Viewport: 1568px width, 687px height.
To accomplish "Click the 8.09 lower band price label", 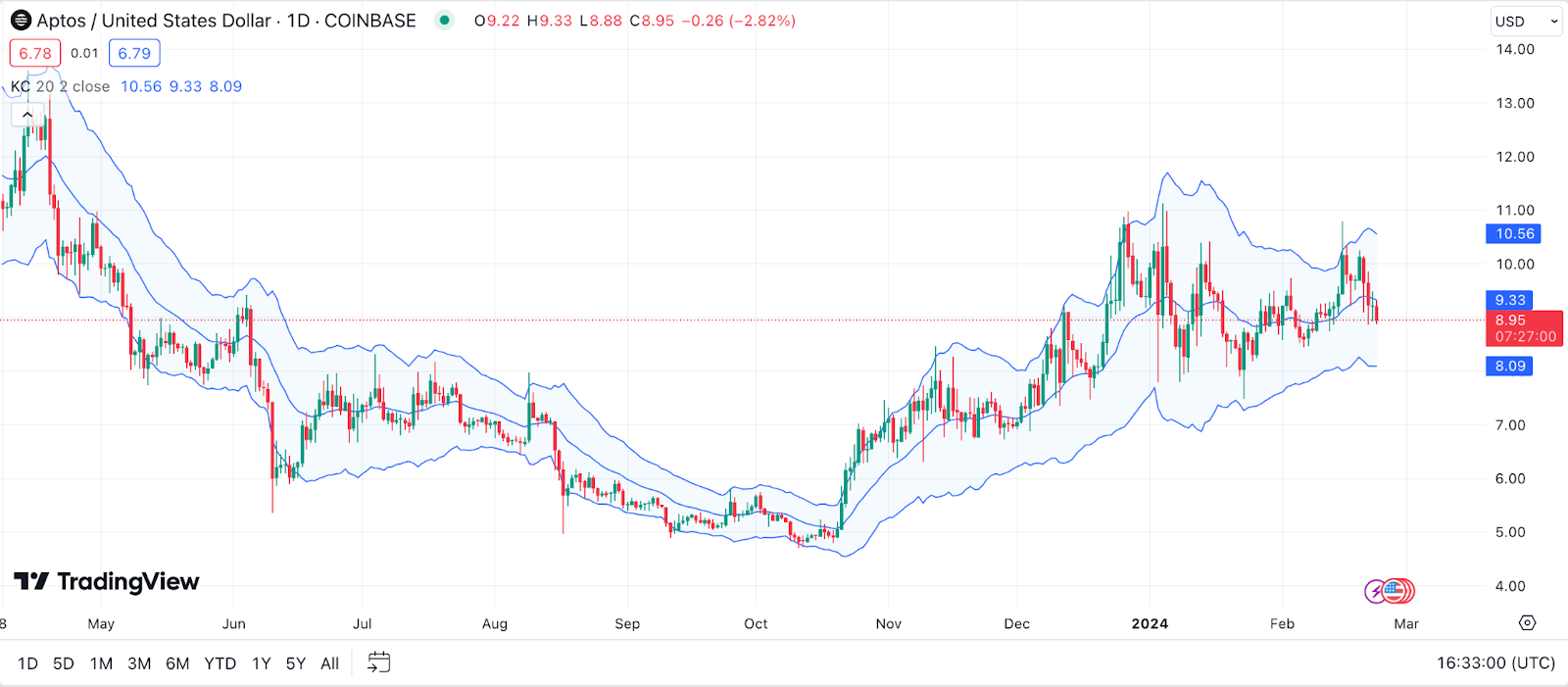I will 1509,366.
